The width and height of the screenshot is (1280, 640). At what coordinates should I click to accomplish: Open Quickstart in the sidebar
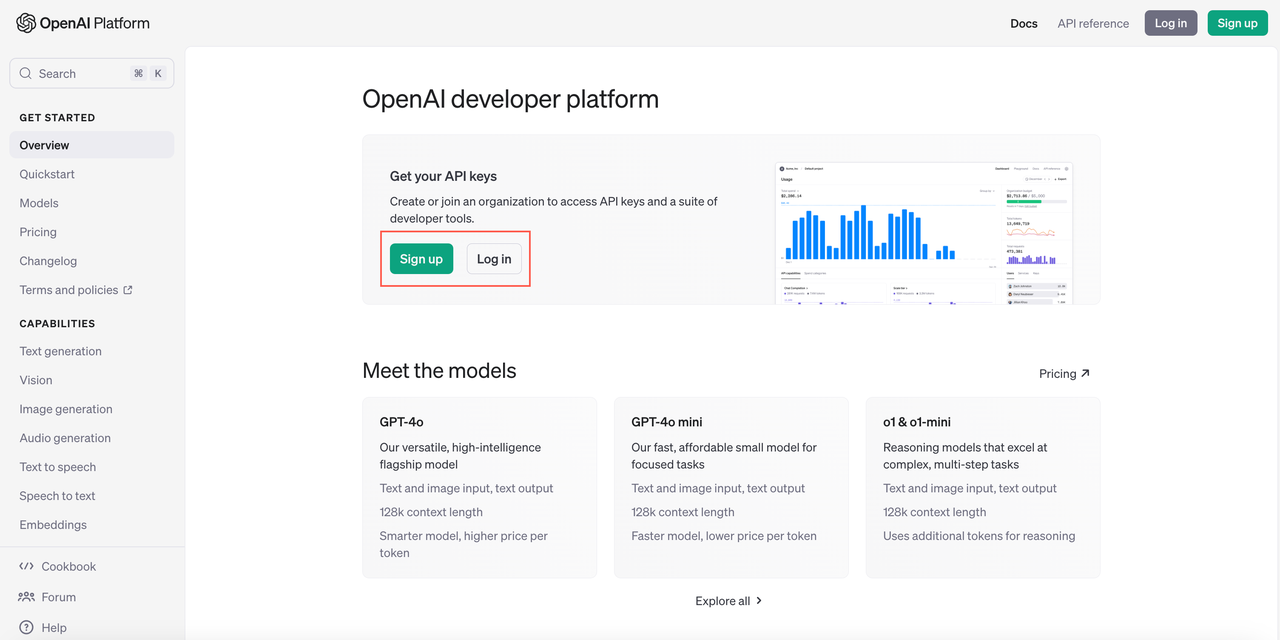pos(47,174)
